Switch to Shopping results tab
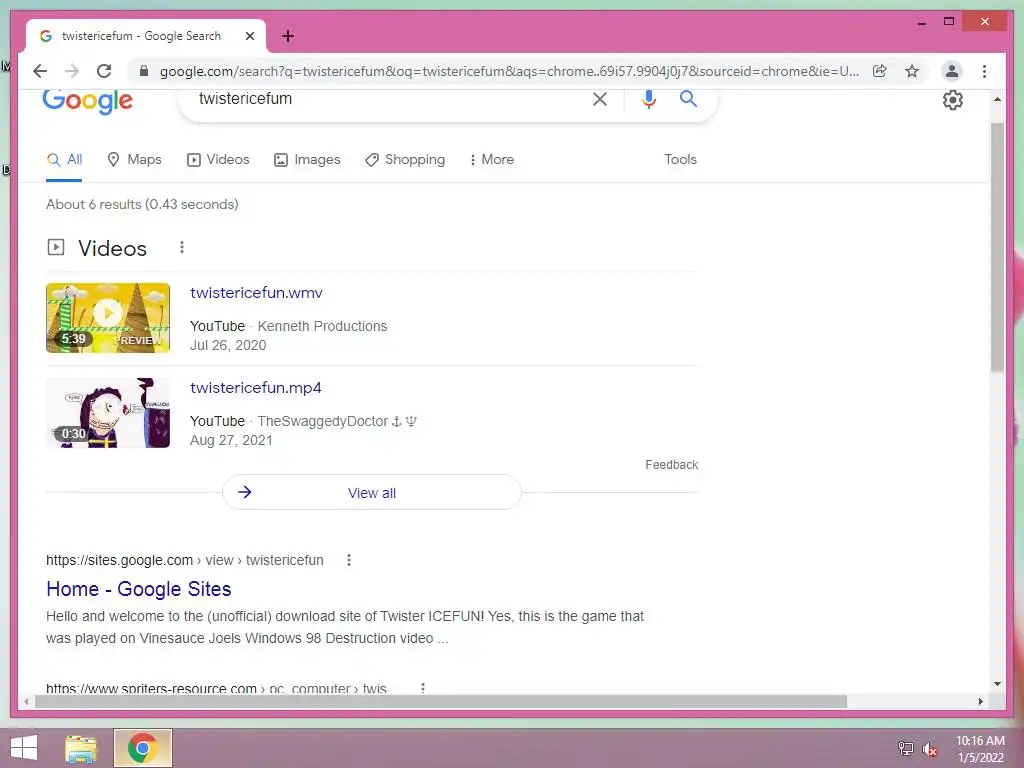 [x=405, y=159]
